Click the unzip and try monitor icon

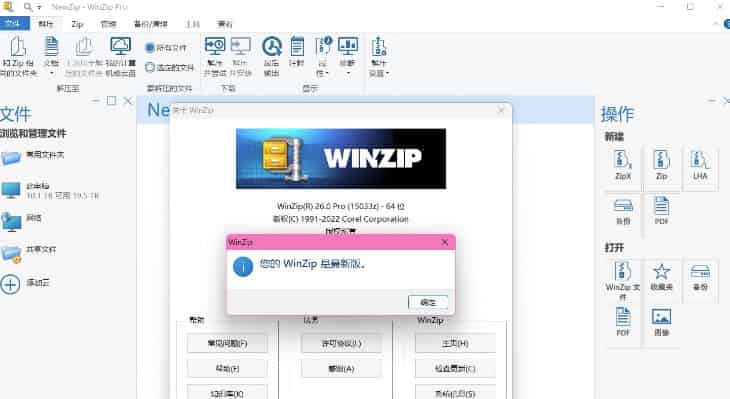(x=215, y=47)
